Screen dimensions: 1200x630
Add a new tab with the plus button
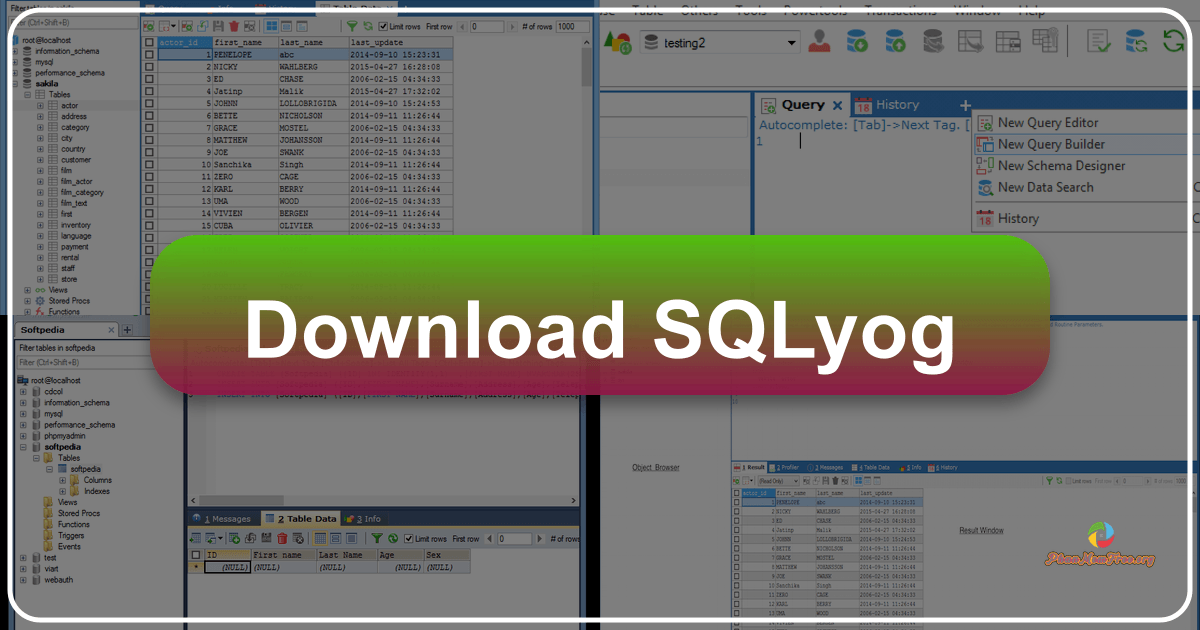pyautogui.click(x=964, y=104)
